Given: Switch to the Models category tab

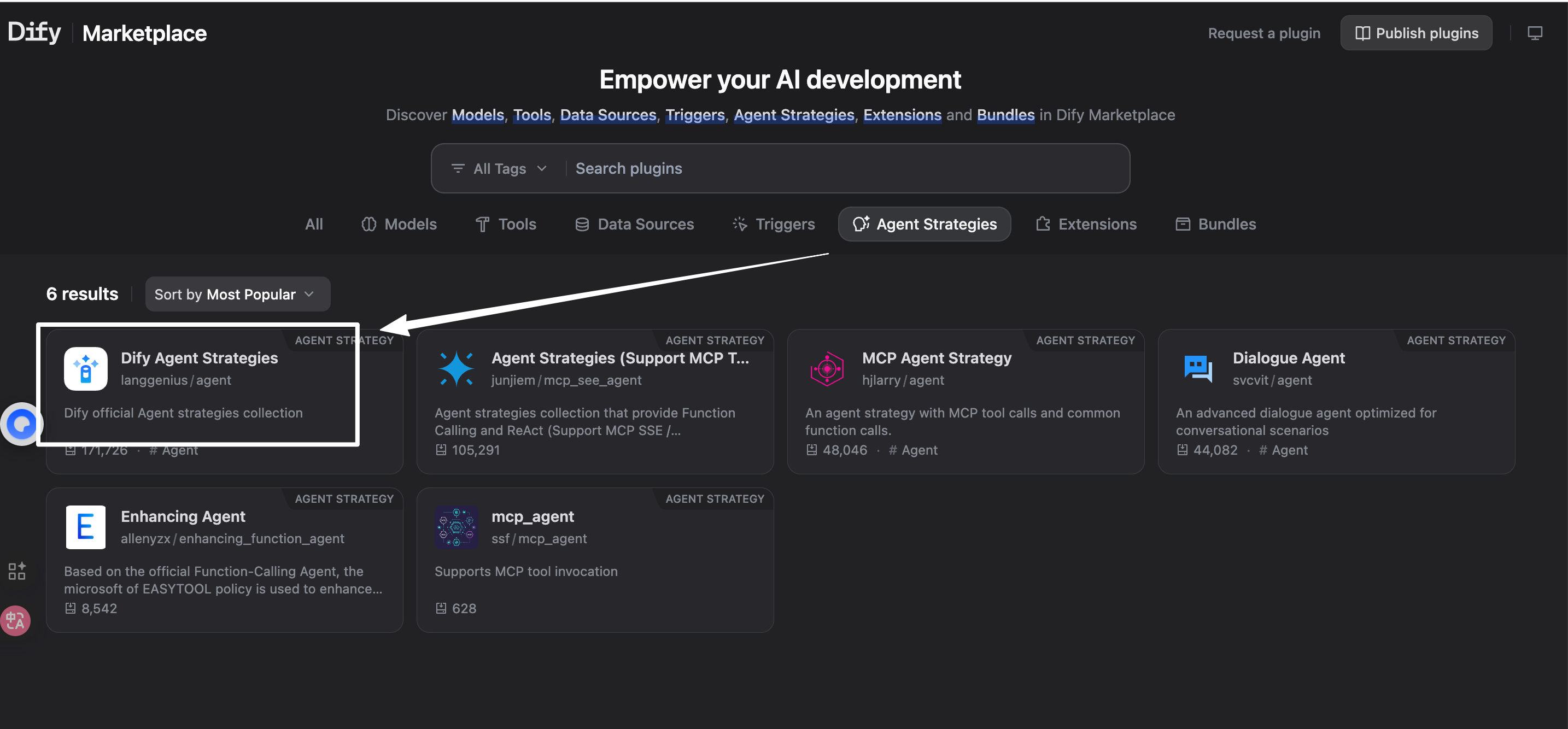Looking at the screenshot, I should tap(399, 224).
